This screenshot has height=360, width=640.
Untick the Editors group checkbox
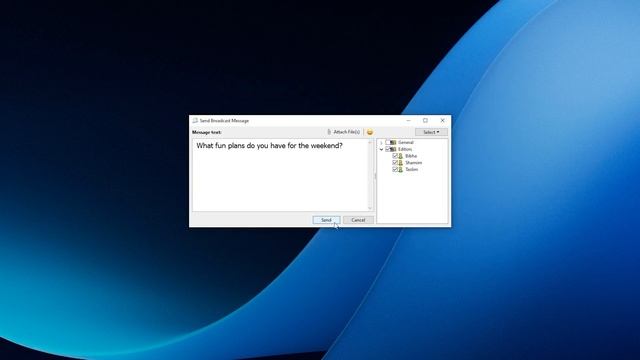(x=388, y=149)
